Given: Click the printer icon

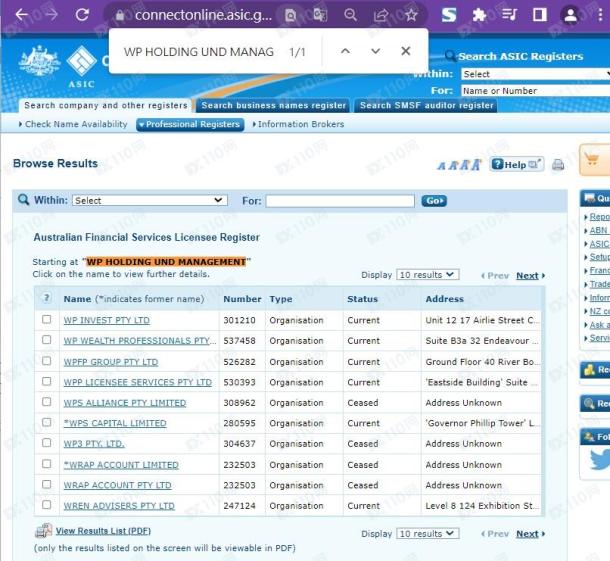Looking at the screenshot, I should (x=558, y=165).
